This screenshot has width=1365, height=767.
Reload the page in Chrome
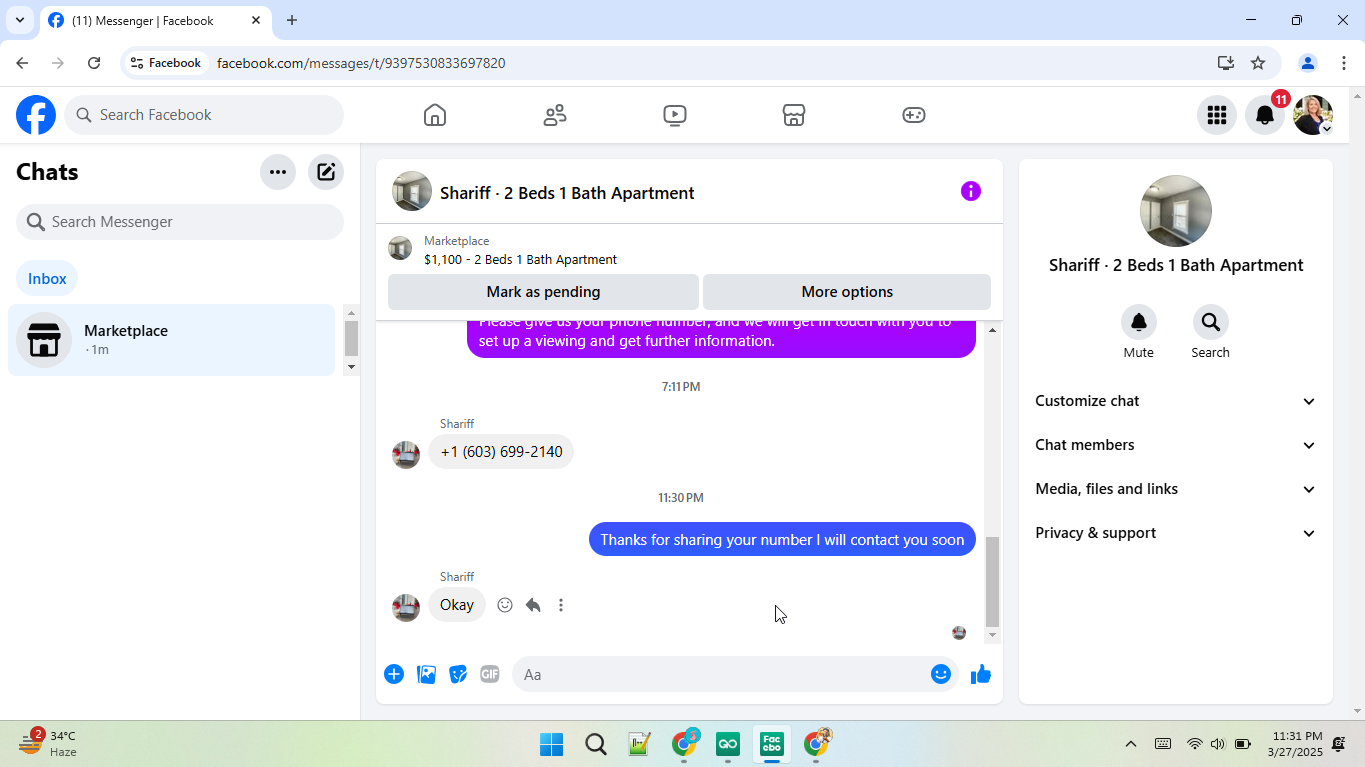(x=94, y=63)
